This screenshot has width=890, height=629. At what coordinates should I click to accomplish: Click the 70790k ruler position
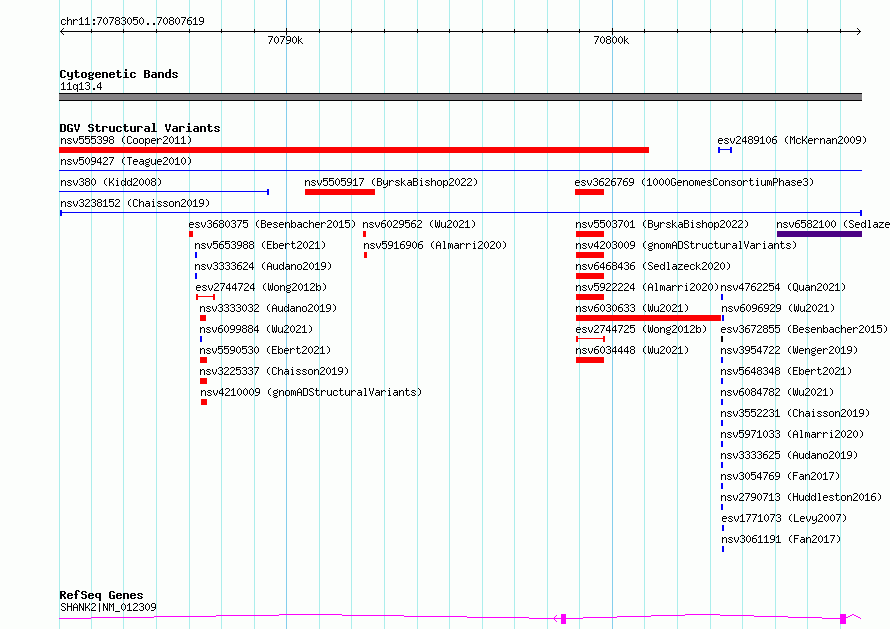[x=285, y=40]
